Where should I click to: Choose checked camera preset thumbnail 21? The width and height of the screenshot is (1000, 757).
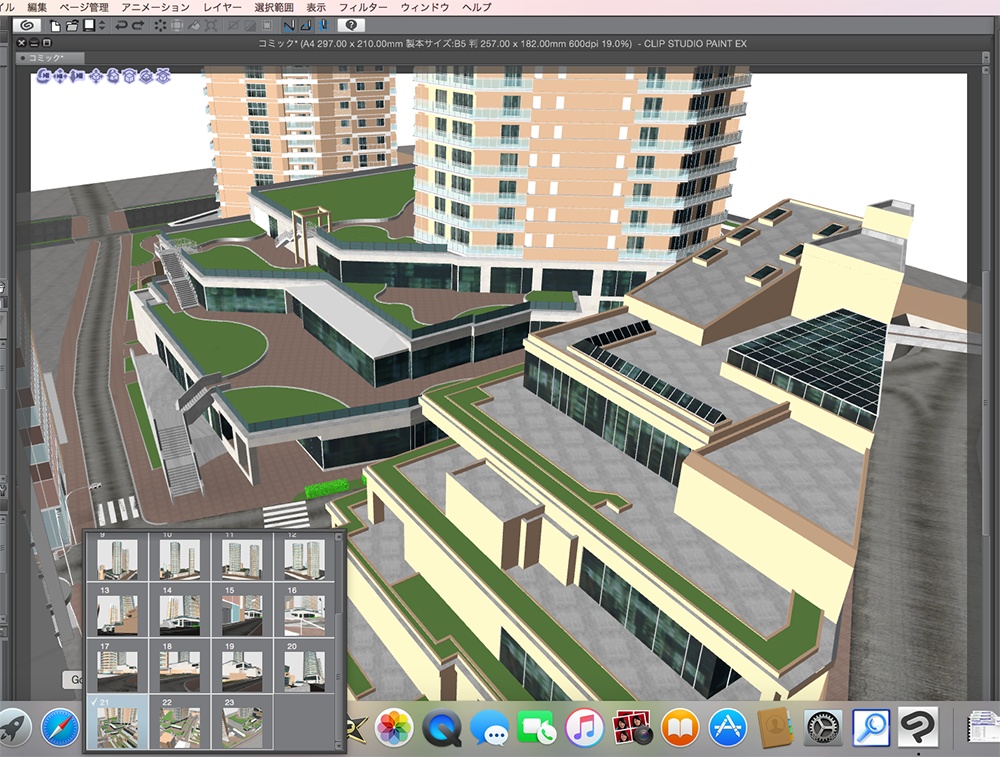[x=117, y=723]
